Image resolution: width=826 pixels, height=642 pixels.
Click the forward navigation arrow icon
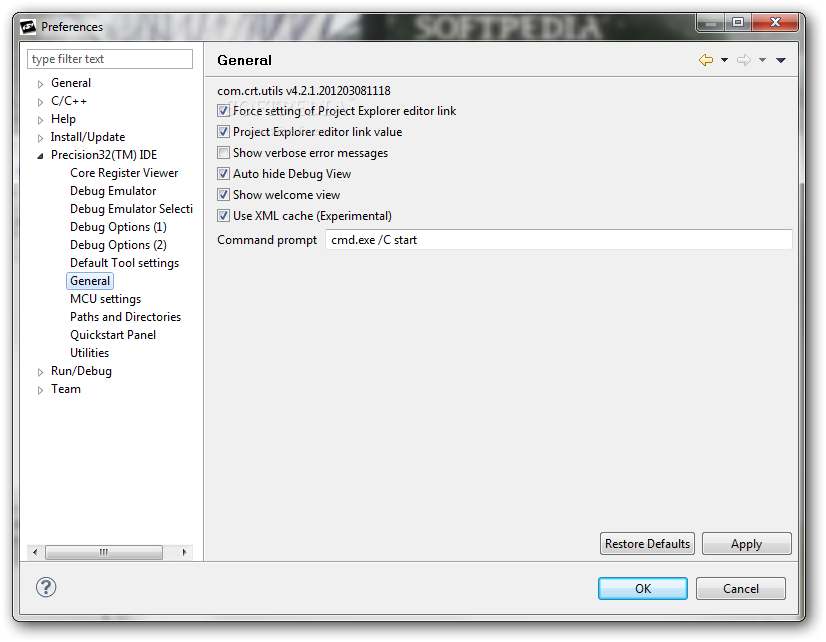coord(744,60)
